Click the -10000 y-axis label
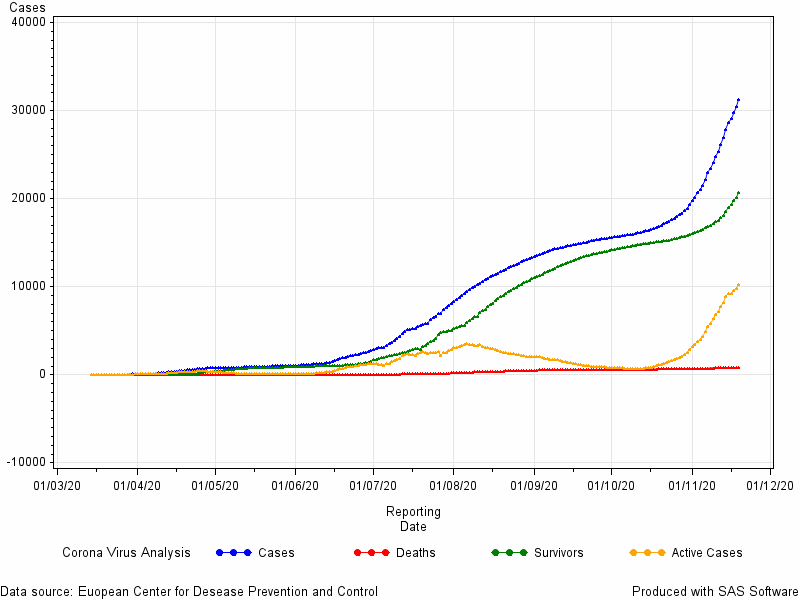 click(x=26, y=462)
